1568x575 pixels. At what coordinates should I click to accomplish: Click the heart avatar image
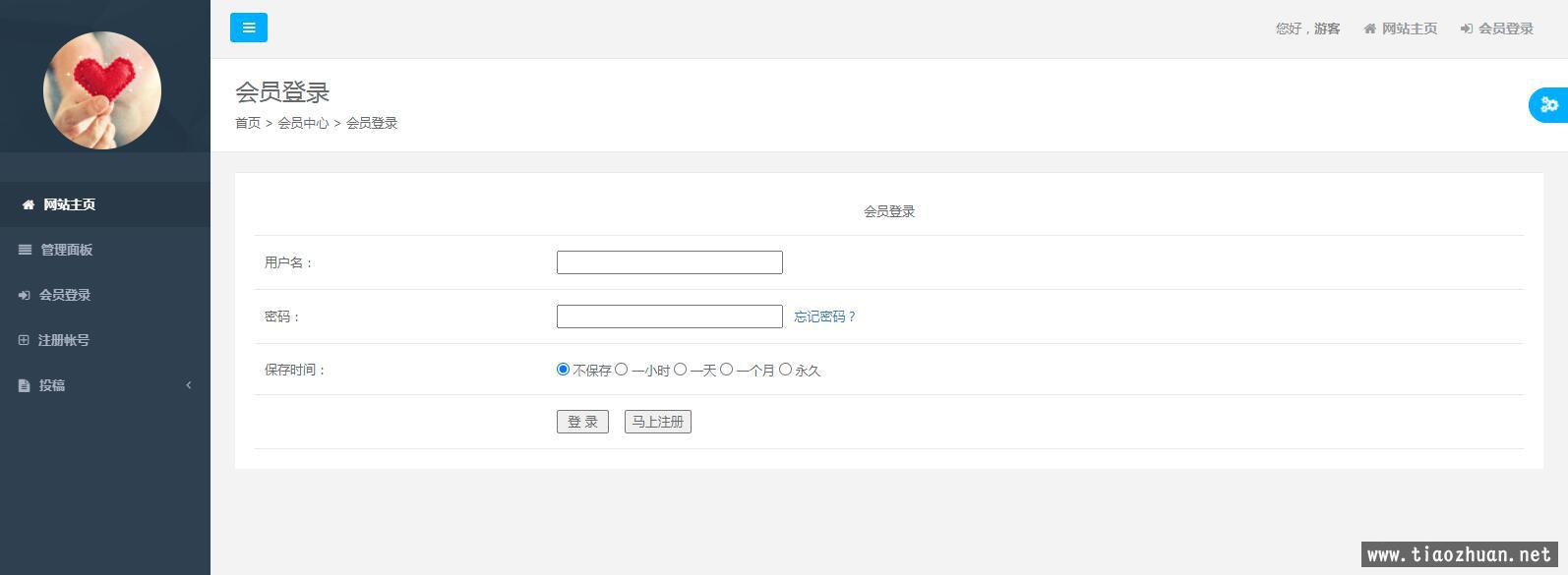tap(102, 90)
